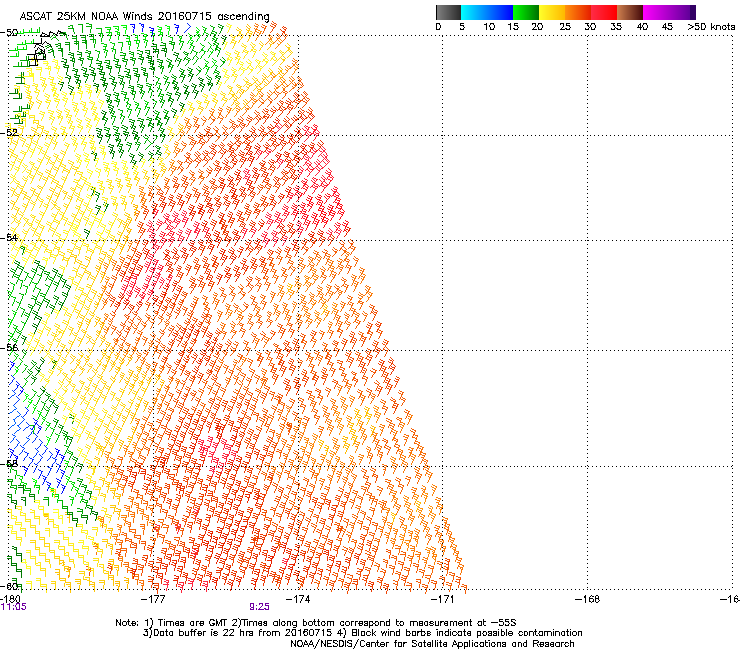Click the longitude label '-177'
This screenshot has height=650, width=740.
pyautogui.click(x=153, y=599)
